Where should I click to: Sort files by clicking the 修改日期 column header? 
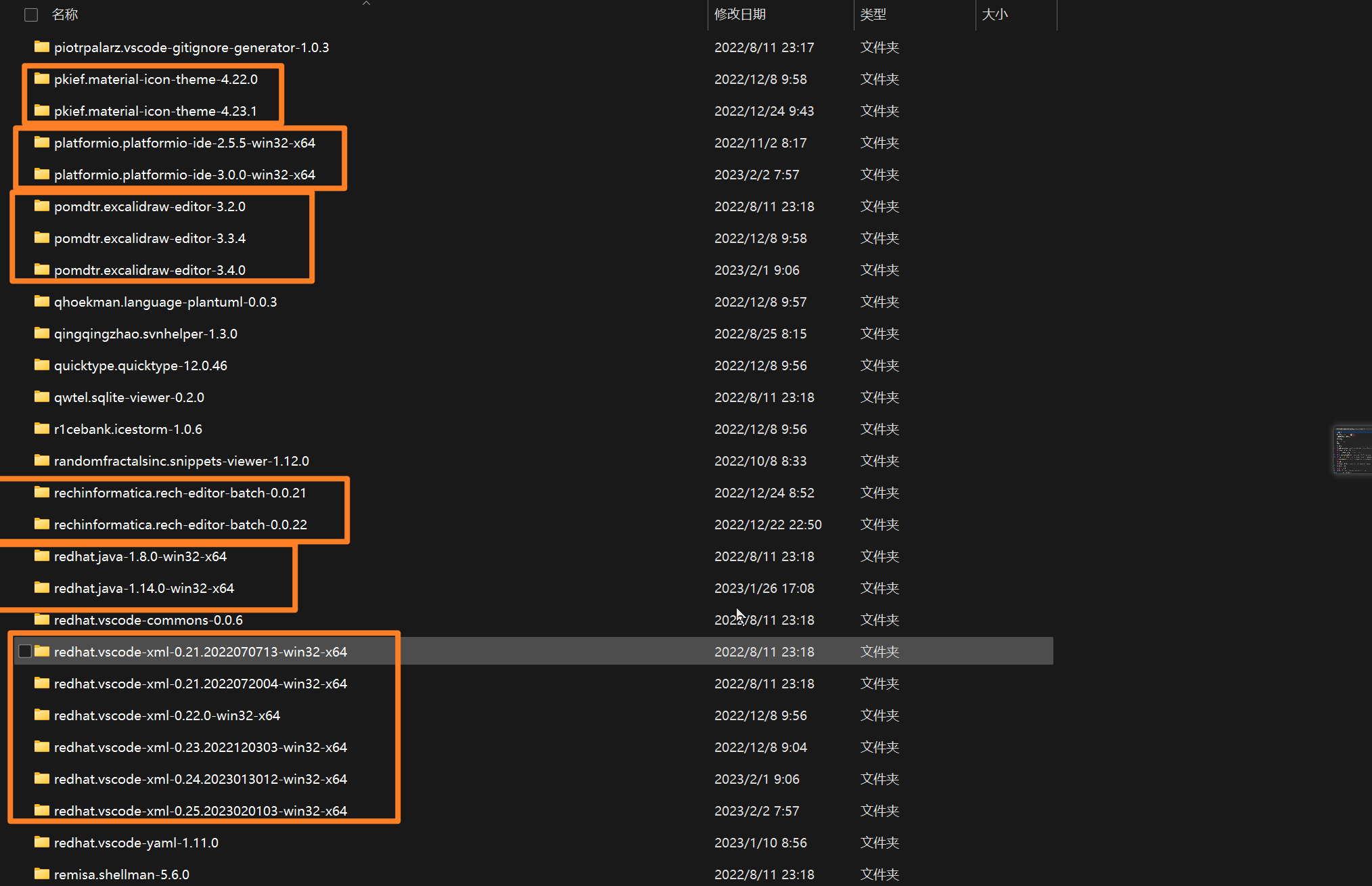pos(741,14)
